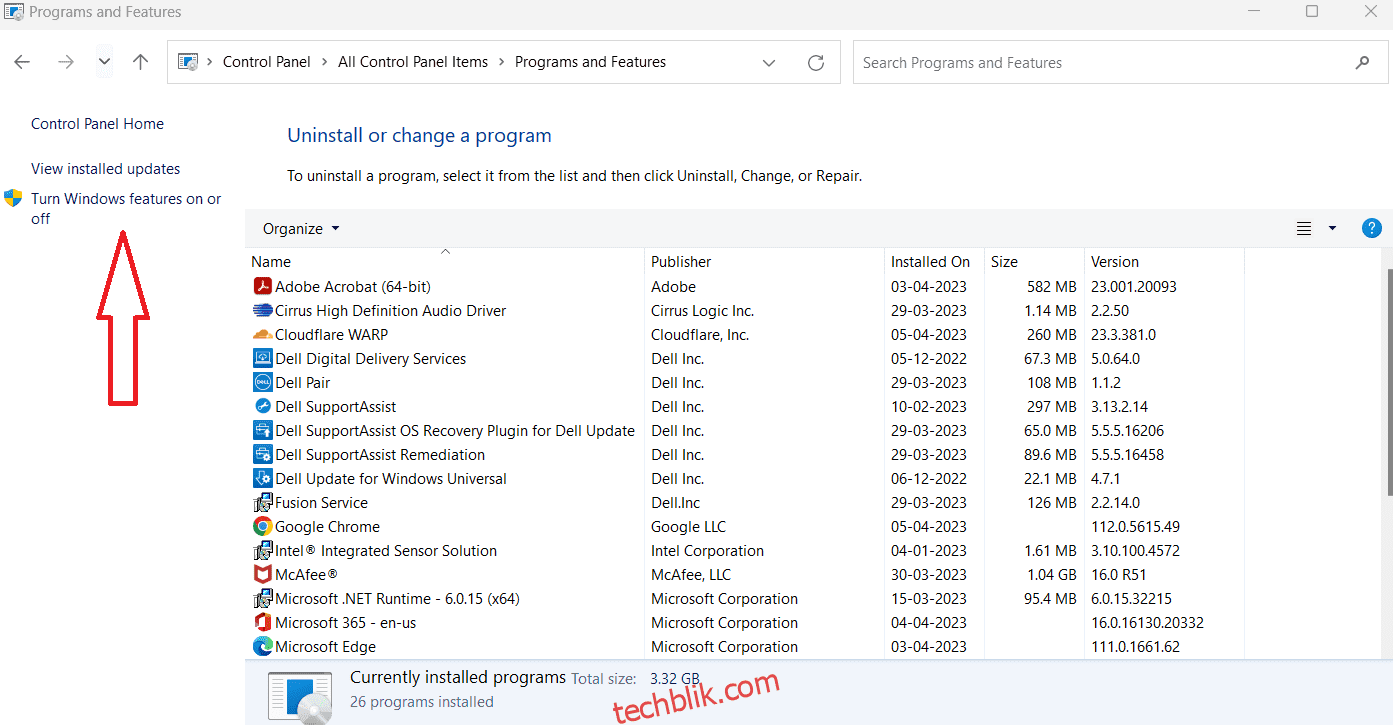Click the view list layout icon
The height and width of the screenshot is (725, 1393).
pyautogui.click(x=1304, y=229)
